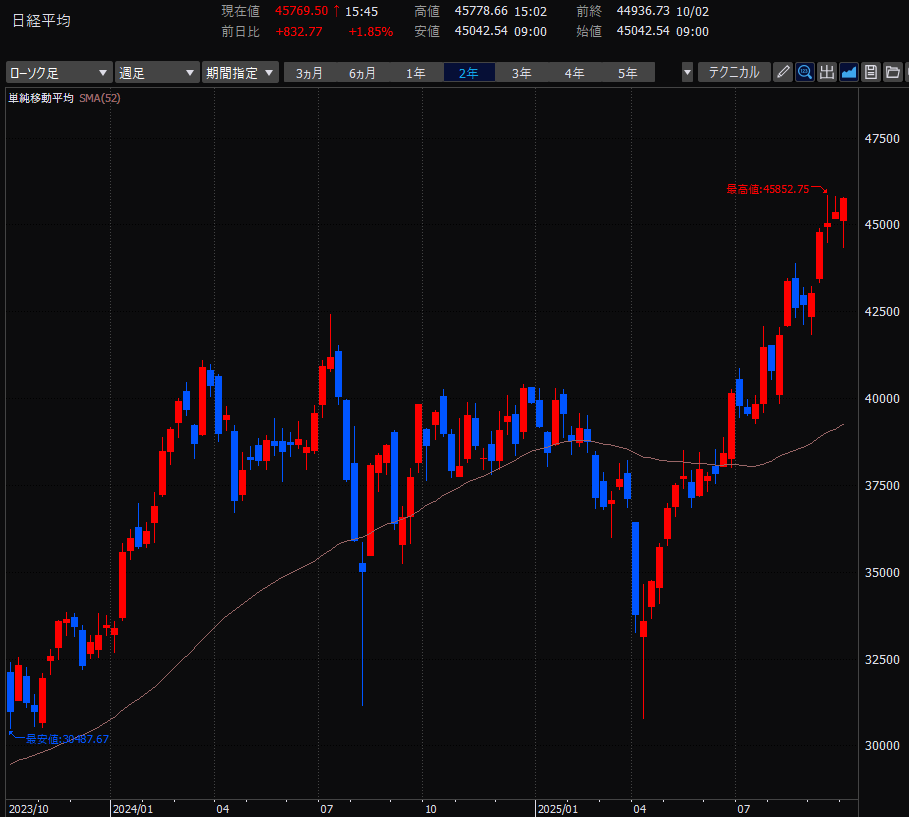Image resolution: width=909 pixels, height=817 pixels.
Task: Select the 2年 period tab
Action: click(x=469, y=73)
